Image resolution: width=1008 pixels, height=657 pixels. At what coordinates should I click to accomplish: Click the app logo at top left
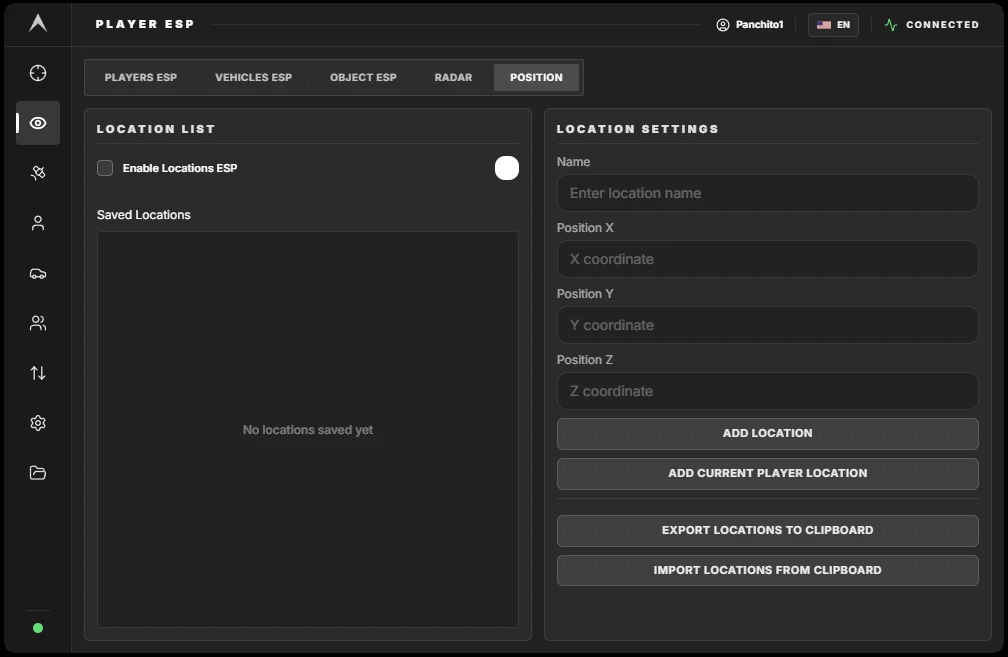point(38,23)
